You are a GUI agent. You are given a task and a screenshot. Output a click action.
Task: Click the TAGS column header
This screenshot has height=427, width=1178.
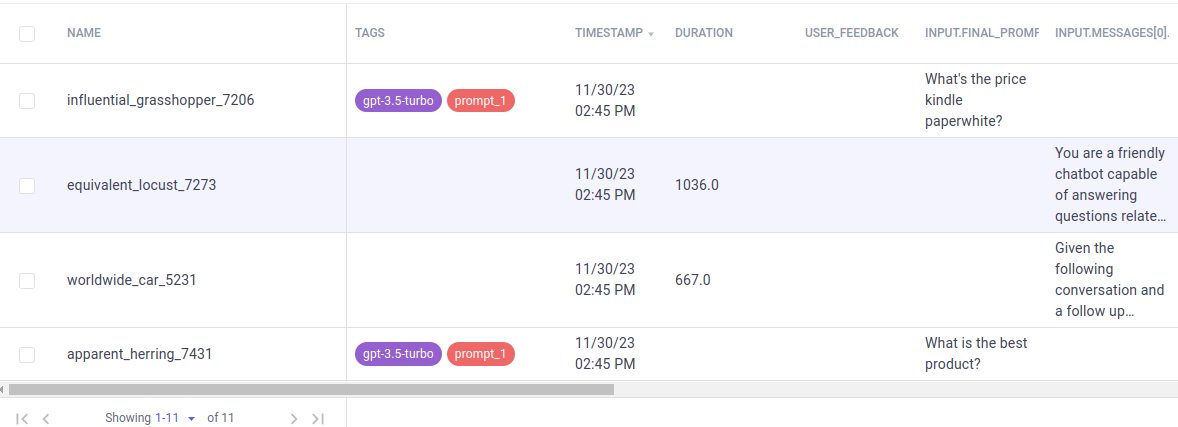tap(370, 33)
